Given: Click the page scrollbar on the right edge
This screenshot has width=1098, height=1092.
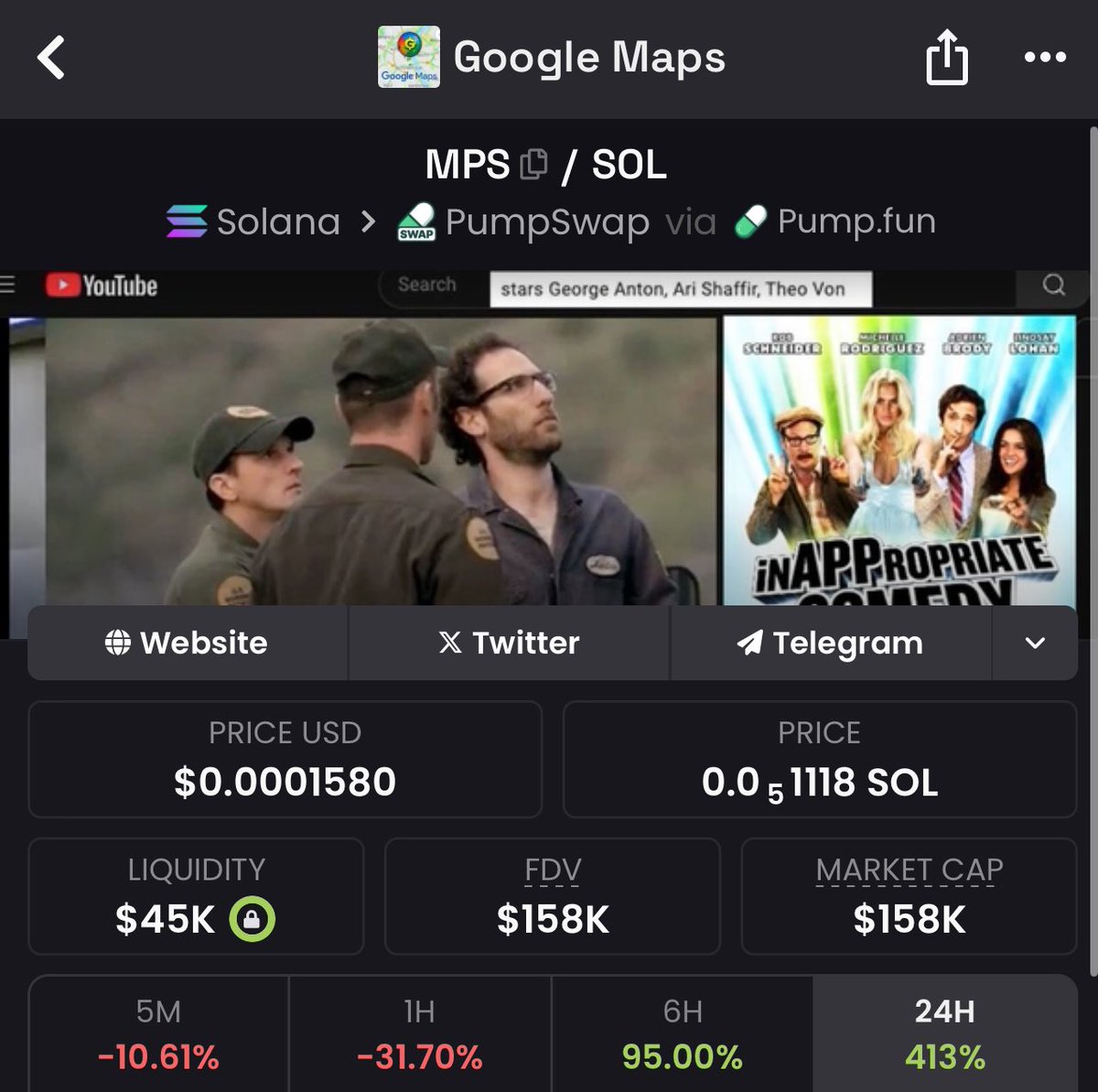Looking at the screenshot, I should point(1093,549).
